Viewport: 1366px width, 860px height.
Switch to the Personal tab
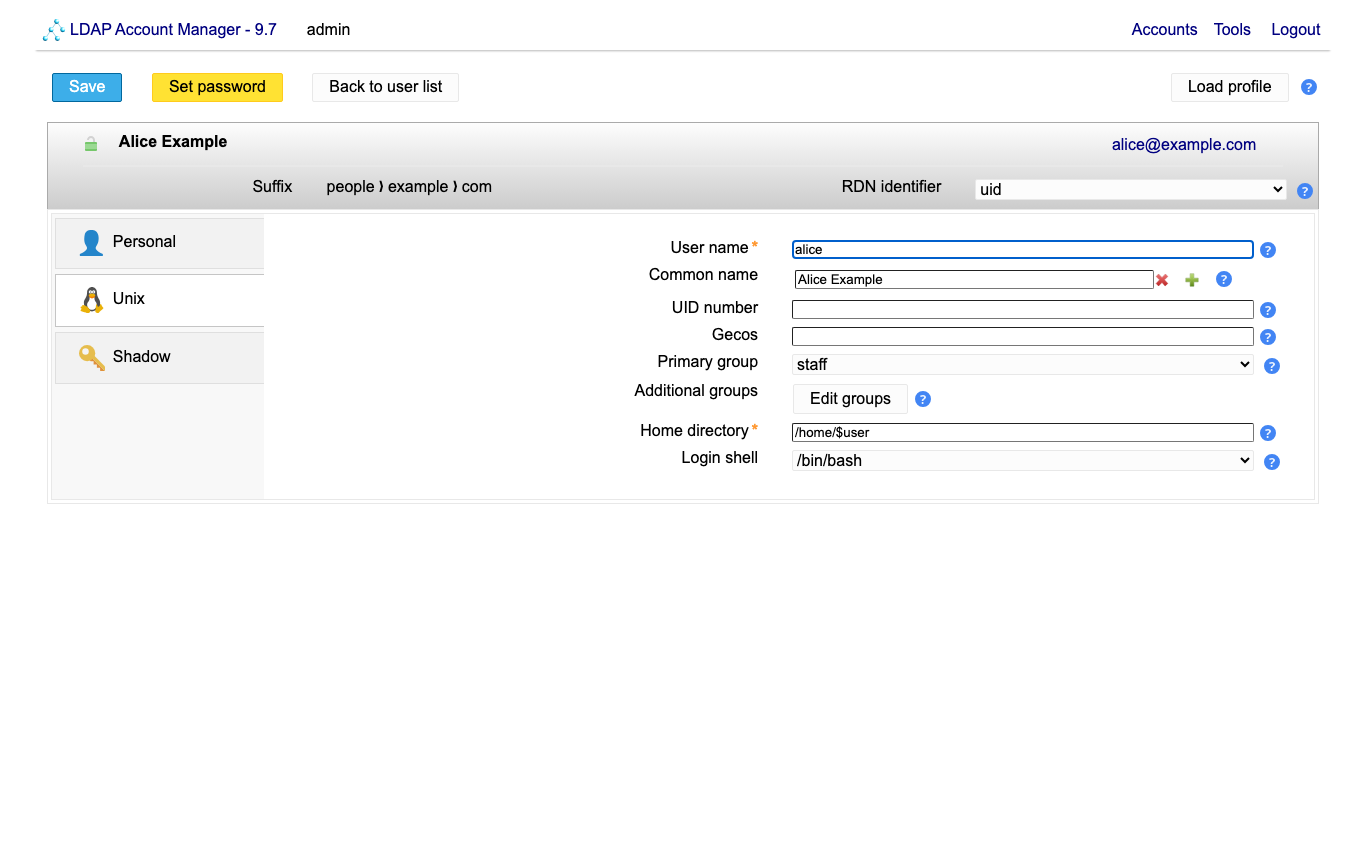coord(159,243)
